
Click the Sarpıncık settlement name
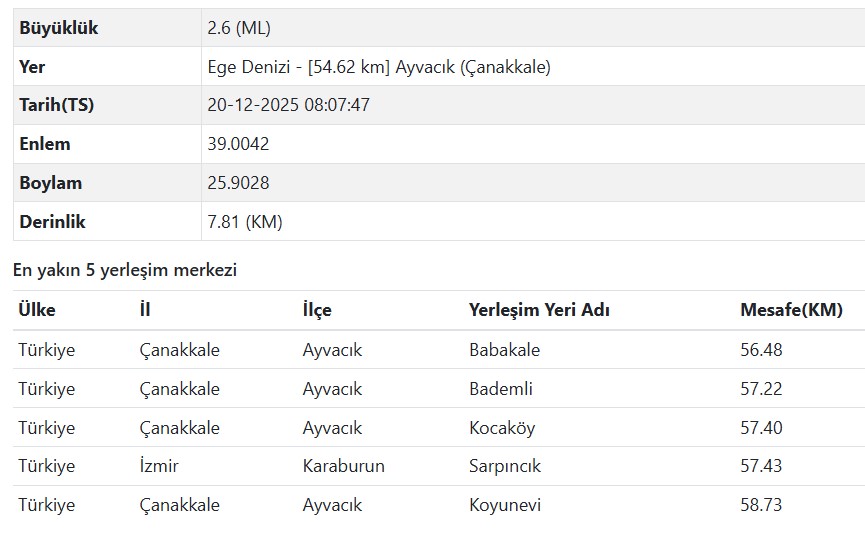(x=505, y=466)
